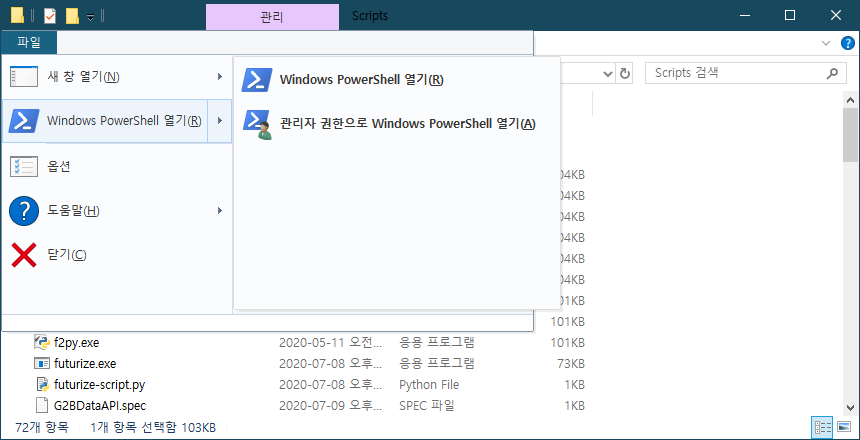Open the 도움말(H) menu entry
Image resolution: width=860 pixels, height=440 pixels.
click(116, 211)
